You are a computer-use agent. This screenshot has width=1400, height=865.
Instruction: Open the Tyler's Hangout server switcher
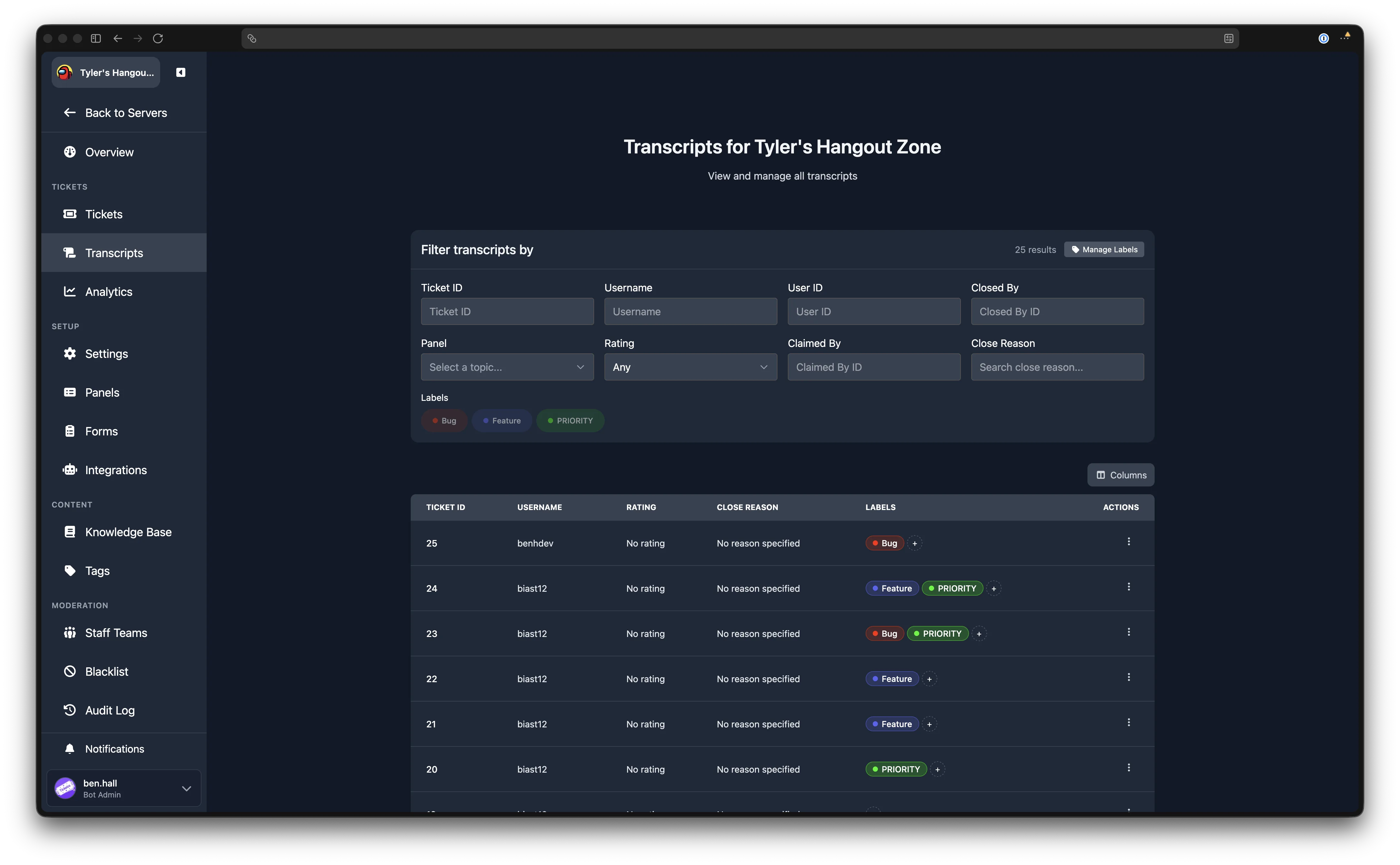point(106,72)
